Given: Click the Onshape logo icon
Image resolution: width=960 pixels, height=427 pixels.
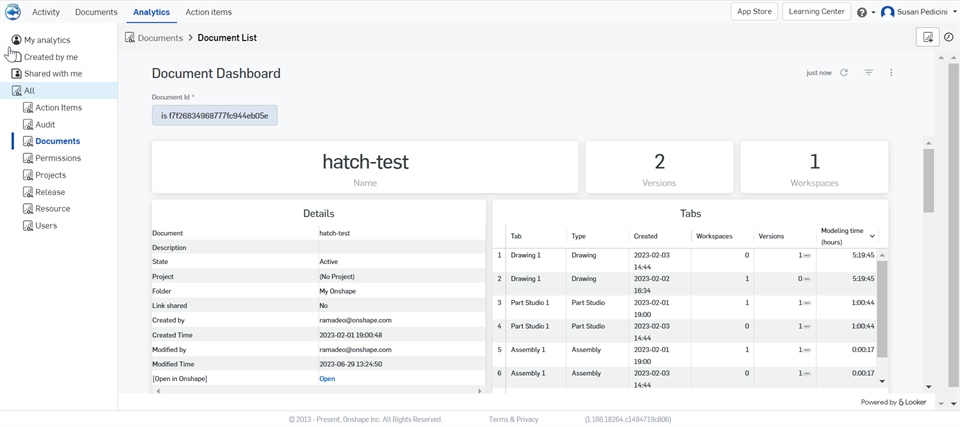Looking at the screenshot, I should coord(13,12).
